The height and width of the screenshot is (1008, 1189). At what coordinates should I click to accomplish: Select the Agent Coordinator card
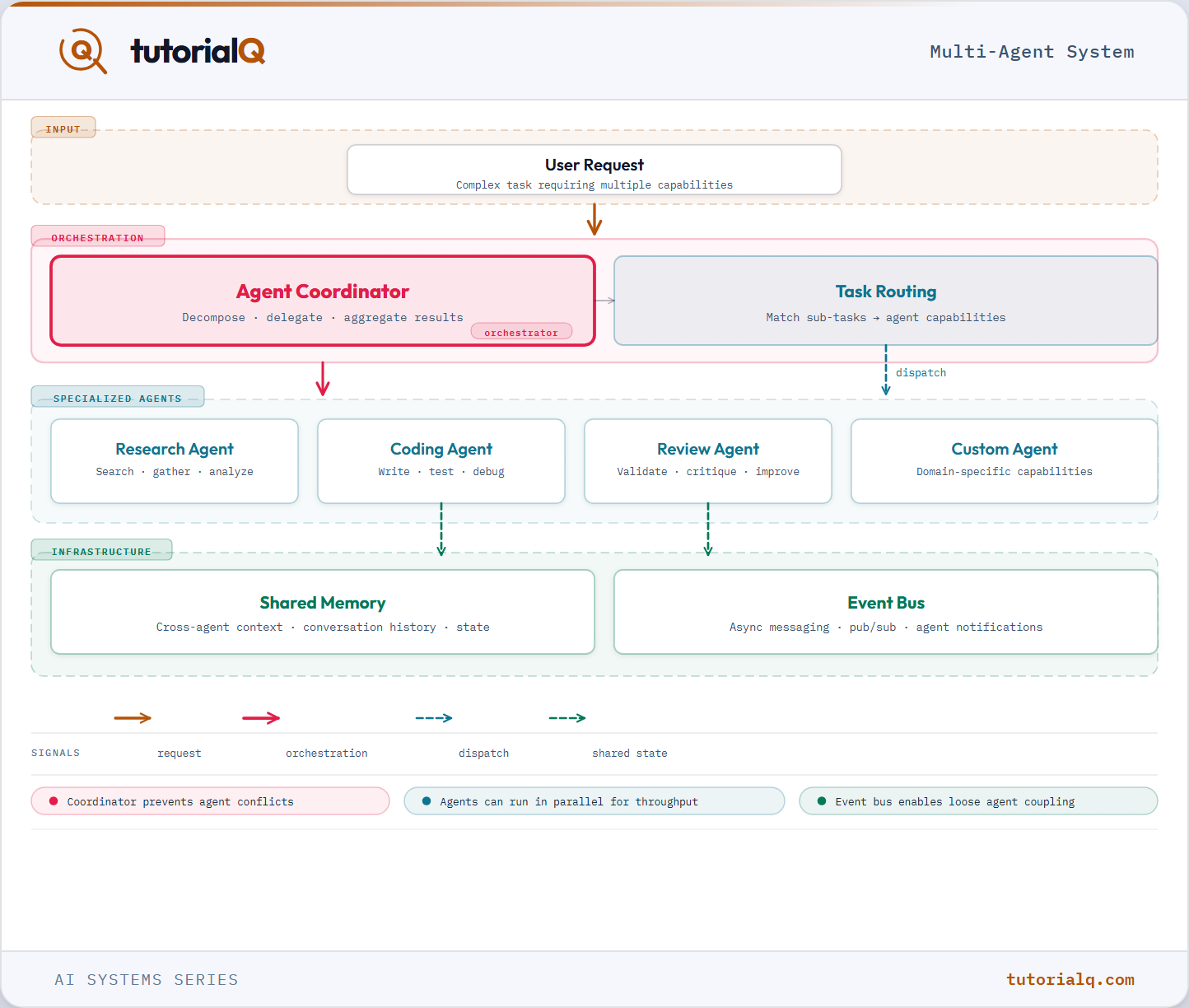(323, 301)
